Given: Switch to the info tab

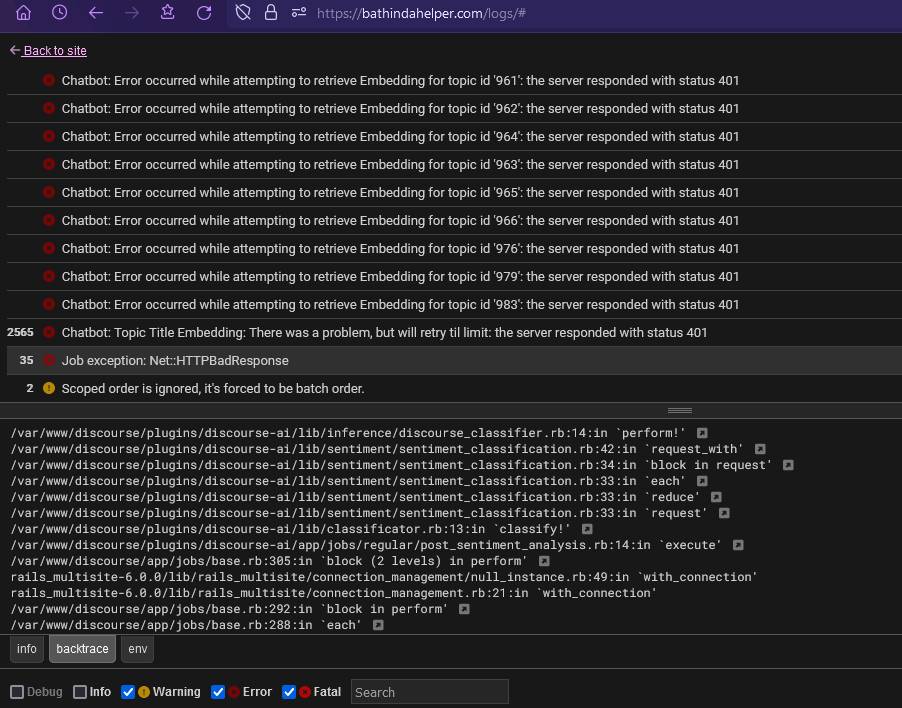Looking at the screenshot, I should click(26, 649).
